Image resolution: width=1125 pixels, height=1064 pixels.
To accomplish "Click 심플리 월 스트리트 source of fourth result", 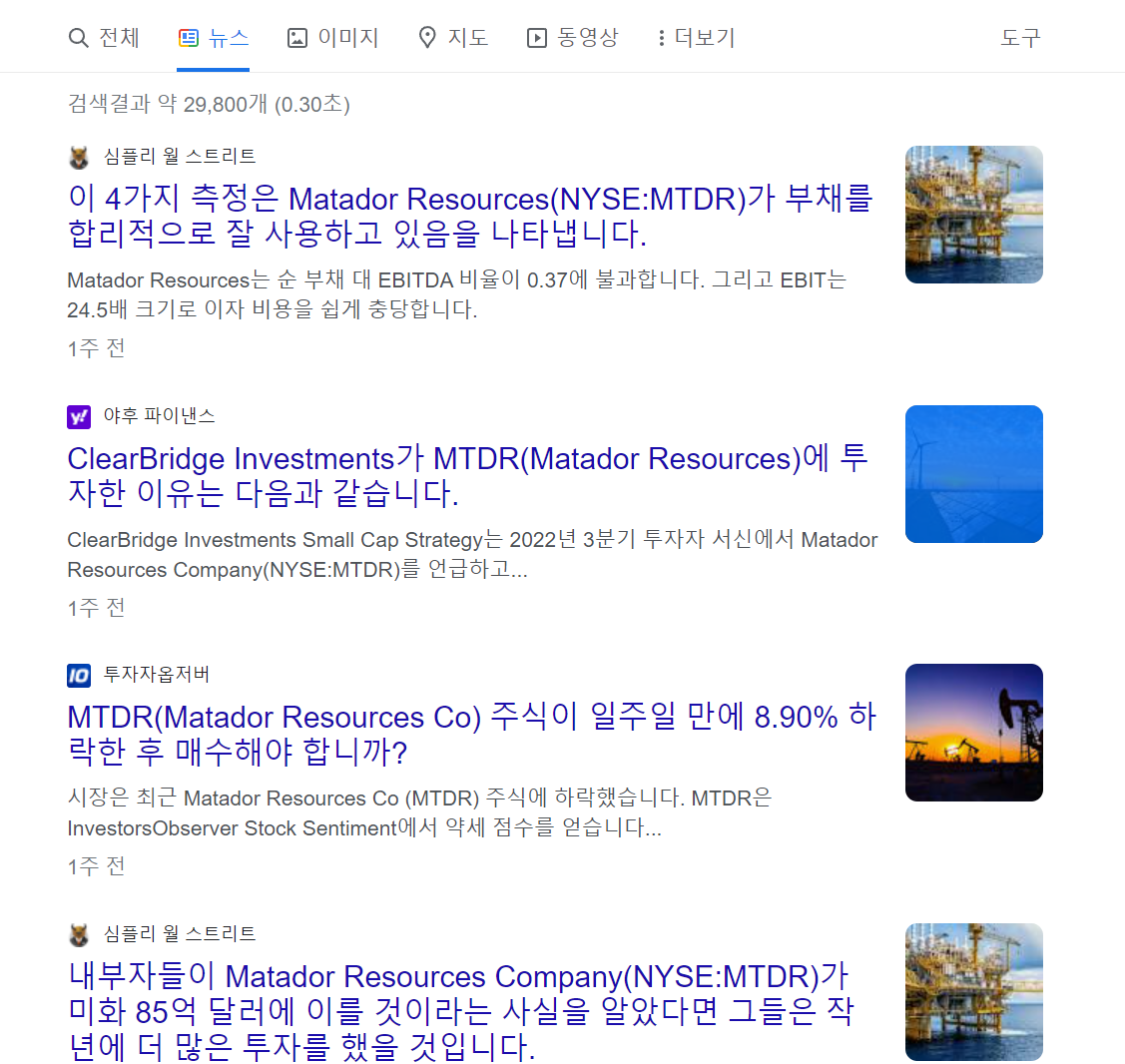I will [x=180, y=933].
